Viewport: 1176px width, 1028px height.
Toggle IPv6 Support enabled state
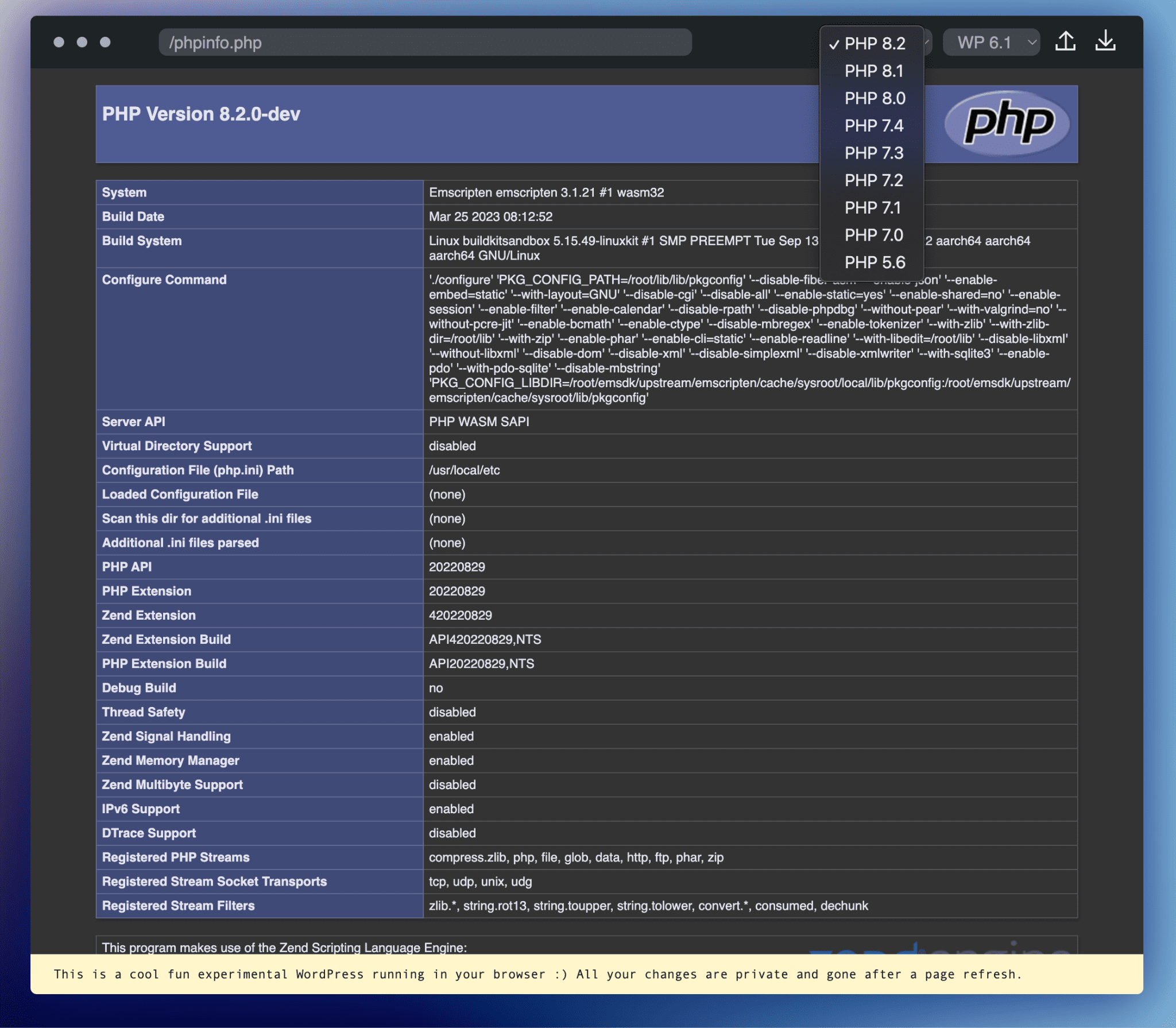pos(452,809)
